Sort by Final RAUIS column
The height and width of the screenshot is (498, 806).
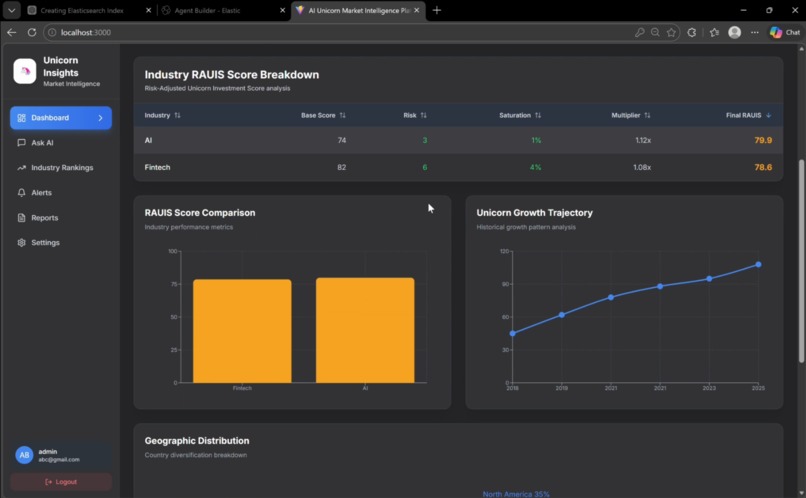748,115
